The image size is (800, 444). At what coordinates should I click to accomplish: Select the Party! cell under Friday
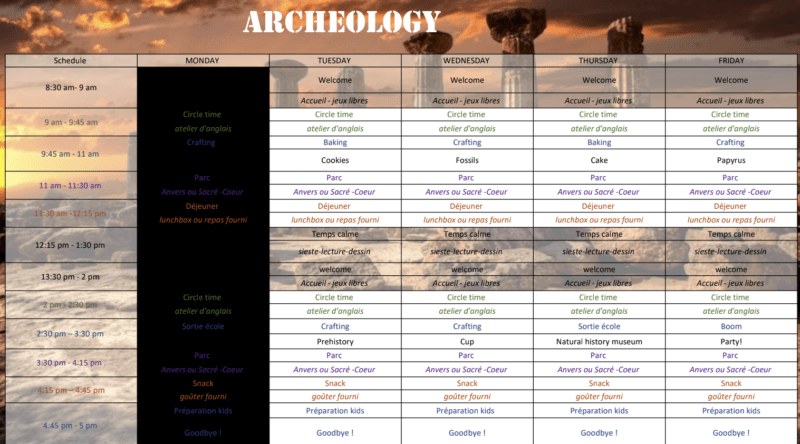(x=731, y=341)
